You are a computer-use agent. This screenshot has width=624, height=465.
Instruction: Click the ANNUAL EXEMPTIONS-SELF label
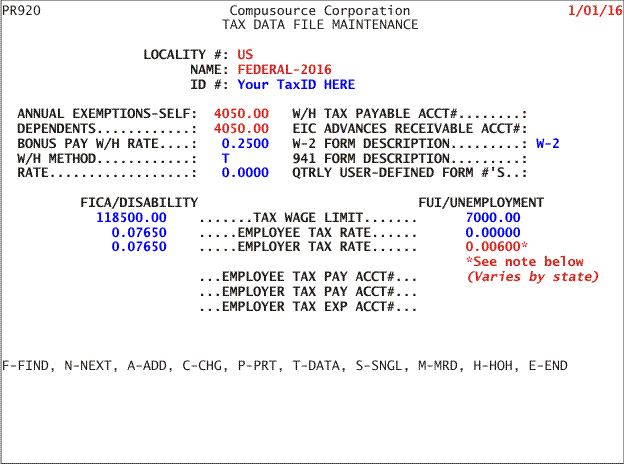click(107, 114)
